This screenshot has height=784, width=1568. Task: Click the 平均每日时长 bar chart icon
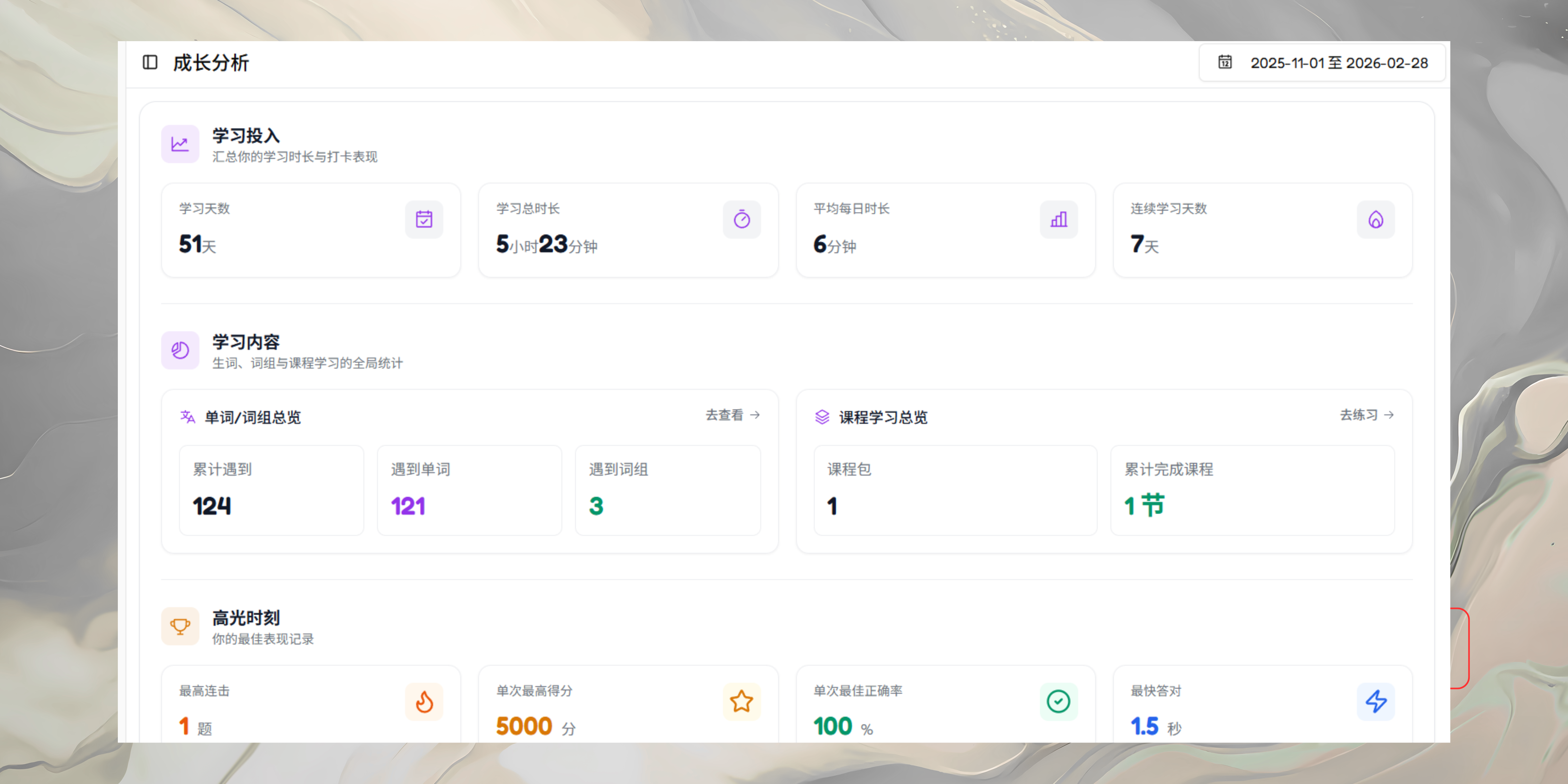point(1058,219)
